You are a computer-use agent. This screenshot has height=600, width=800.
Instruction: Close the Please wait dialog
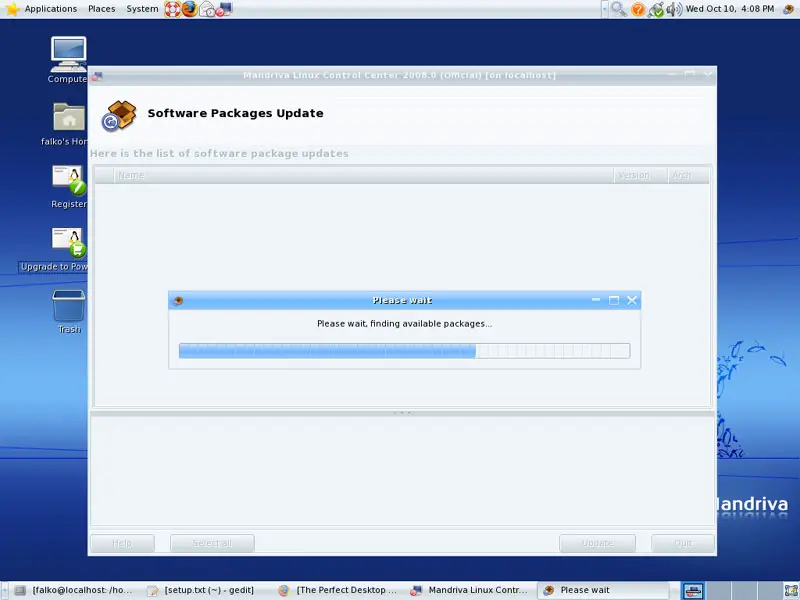pyautogui.click(x=632, y=300)
